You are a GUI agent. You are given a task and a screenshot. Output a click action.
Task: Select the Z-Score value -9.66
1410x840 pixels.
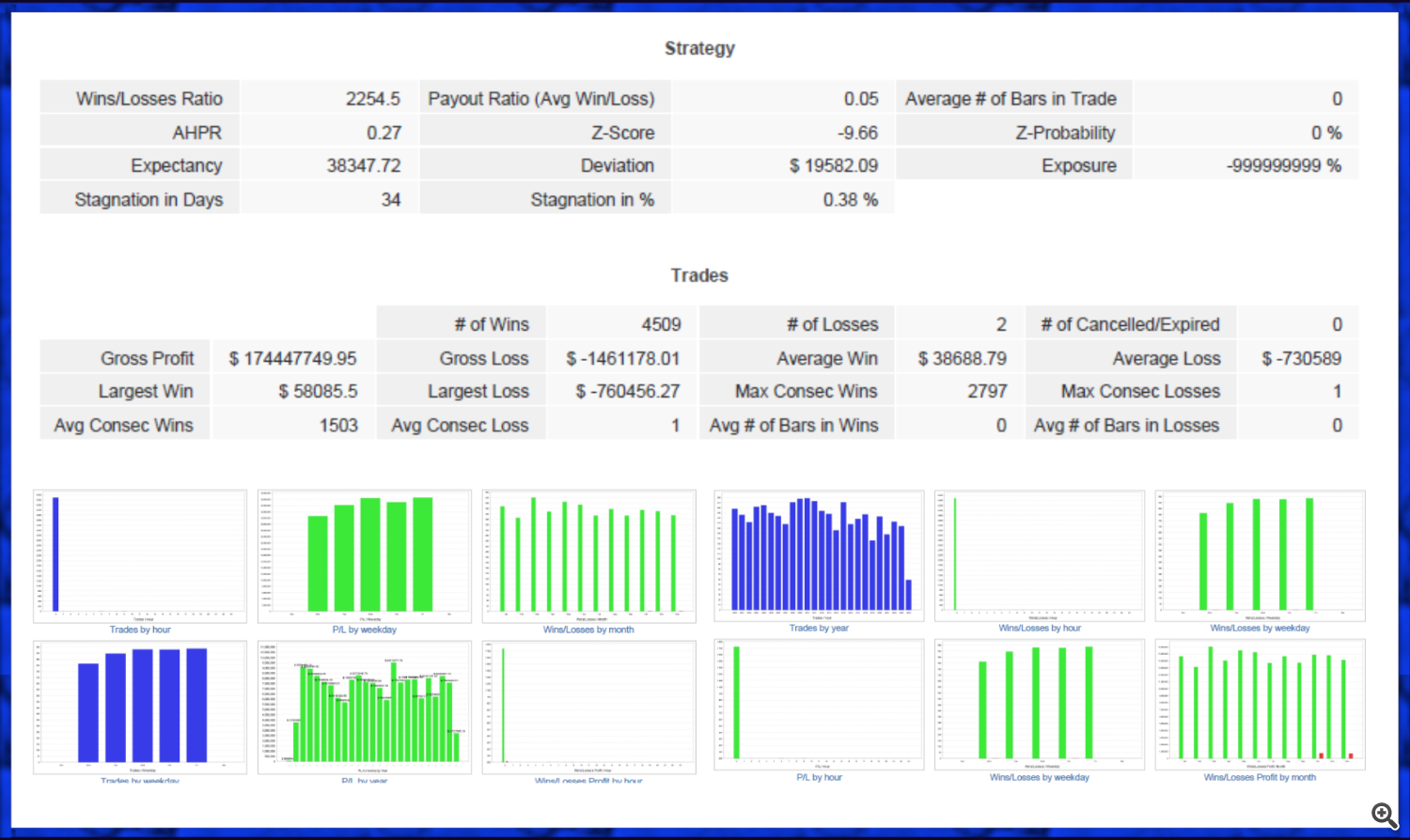857,132
